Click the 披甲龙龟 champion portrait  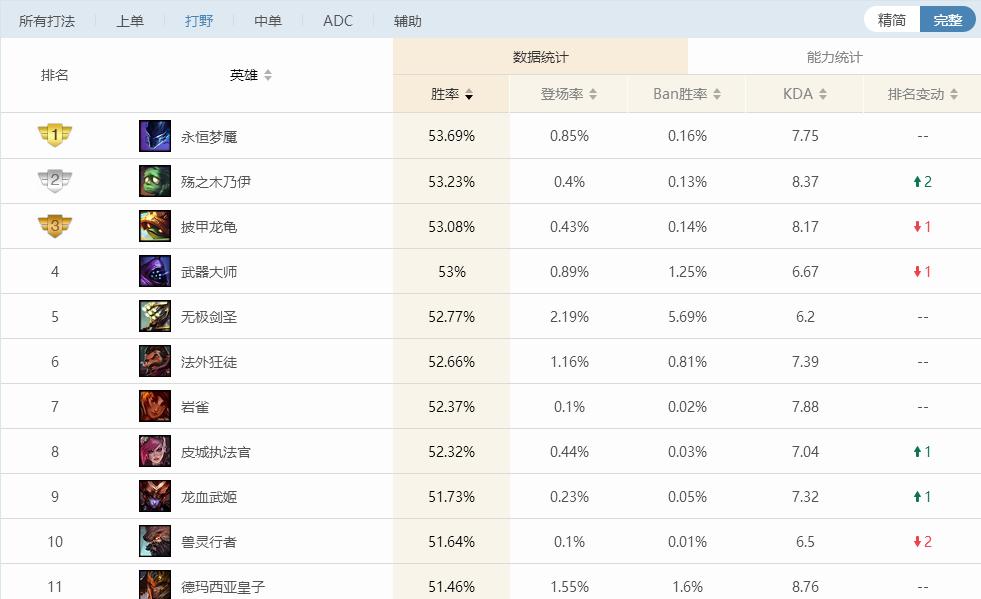[x=155, y=226]
